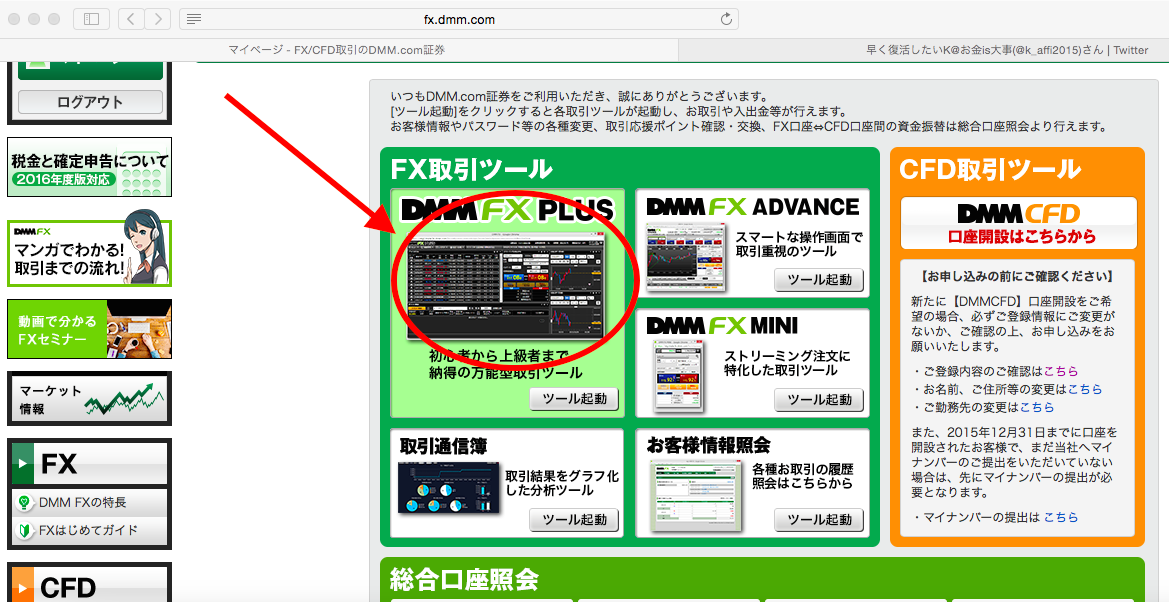Open the こちら link for ご勤務先の変更
1169x602 pixels.
point(1037,407)
